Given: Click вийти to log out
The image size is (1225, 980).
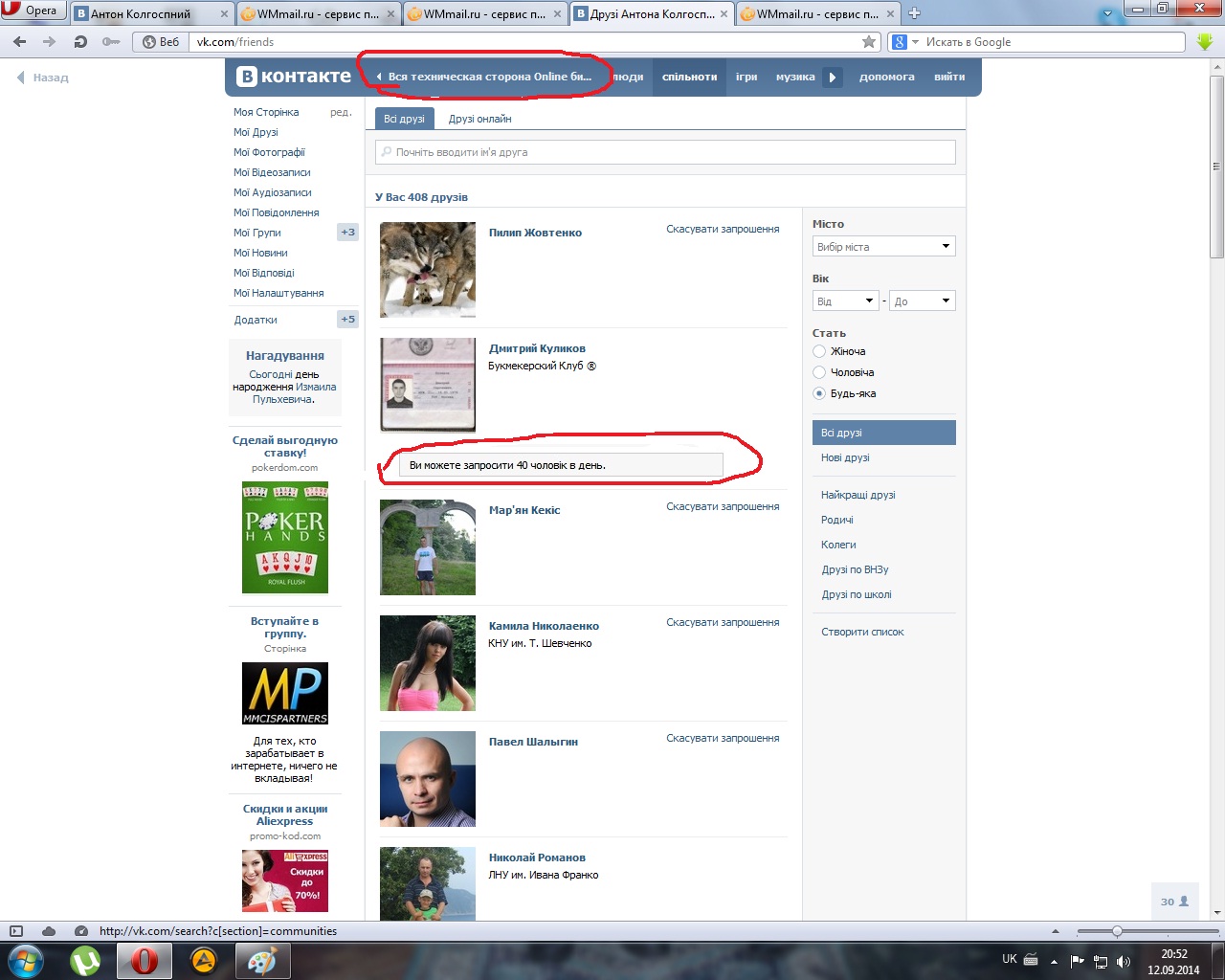Looking at the screenshot, I should (949, 77).
